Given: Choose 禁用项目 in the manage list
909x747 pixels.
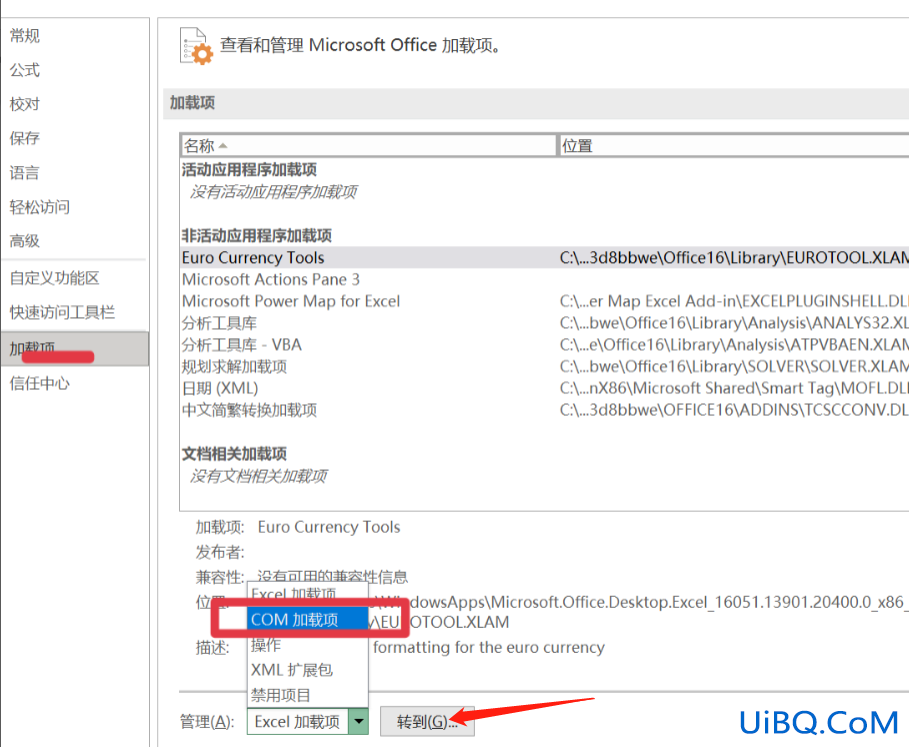Looking at the screenshot, I should pos(308,695).
